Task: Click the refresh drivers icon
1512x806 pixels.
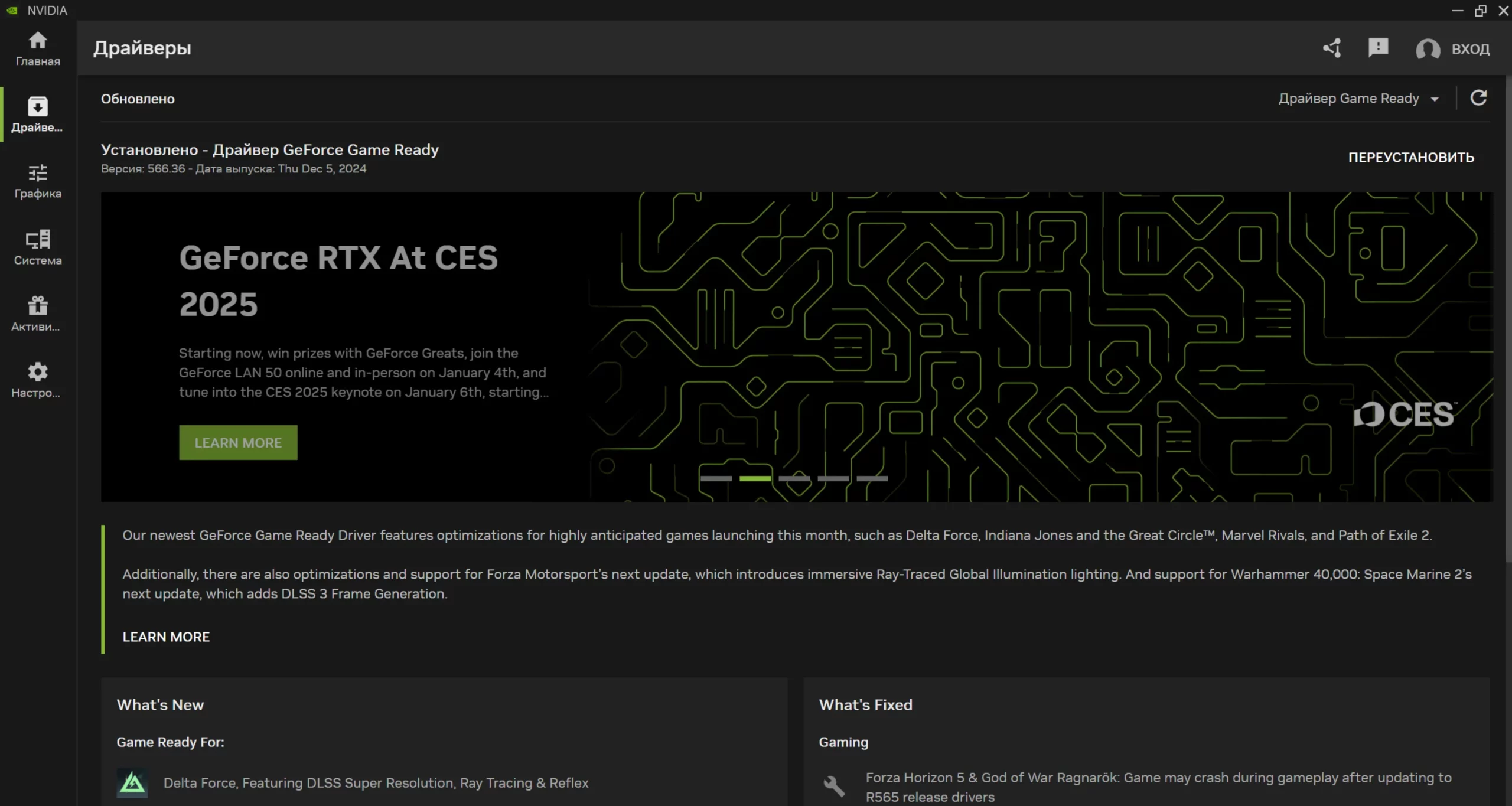Action: [x=1478, y=98]
